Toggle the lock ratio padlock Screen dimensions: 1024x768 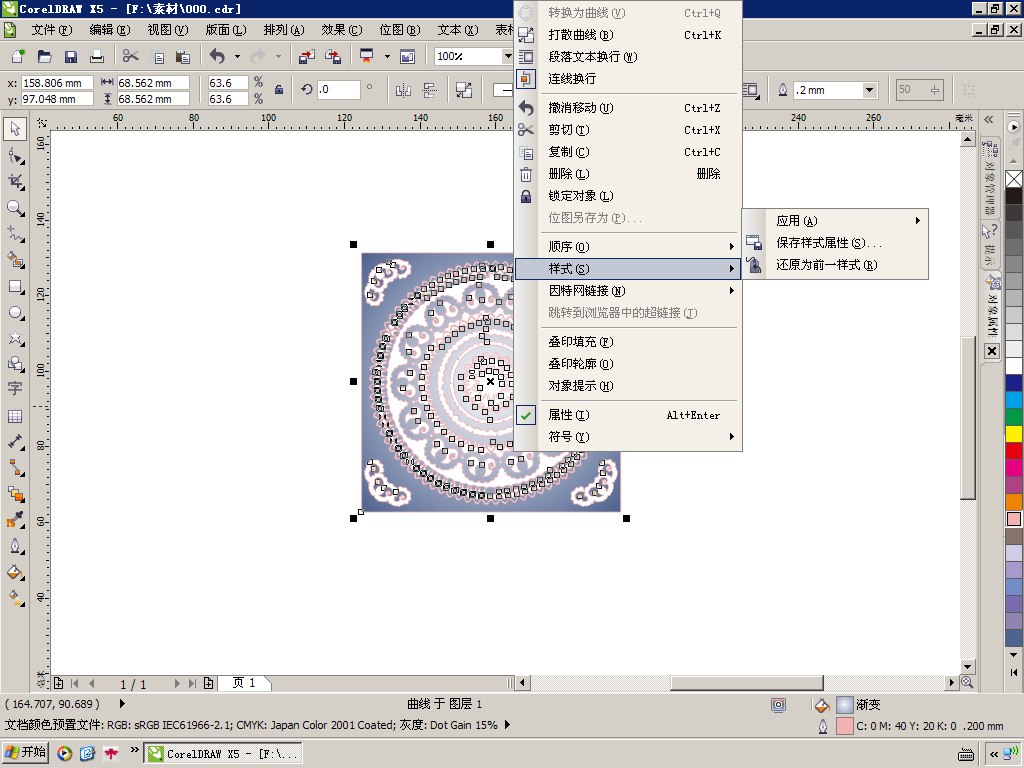279,90
